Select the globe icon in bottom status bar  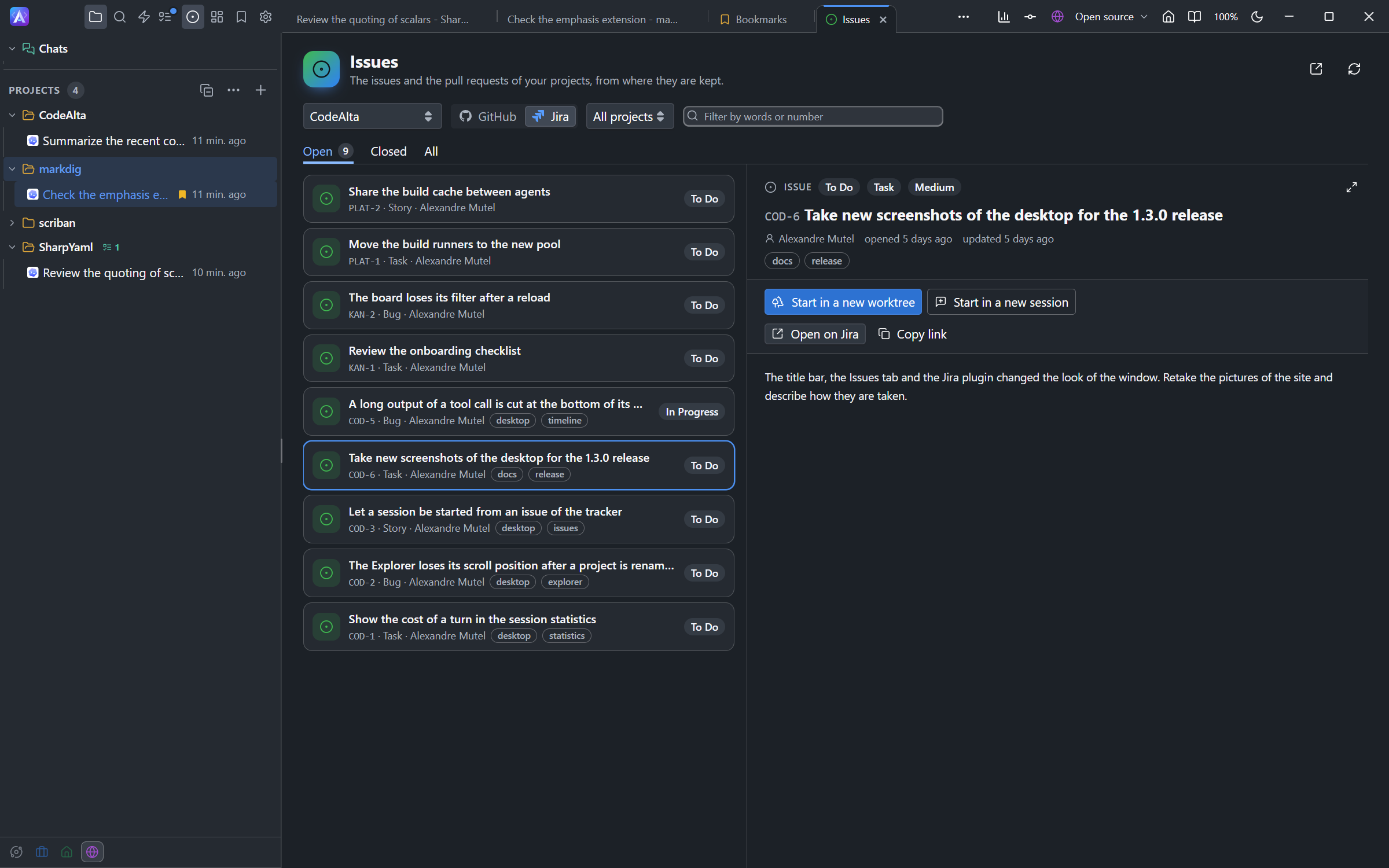pyautogui.click(x=92, y=852)
